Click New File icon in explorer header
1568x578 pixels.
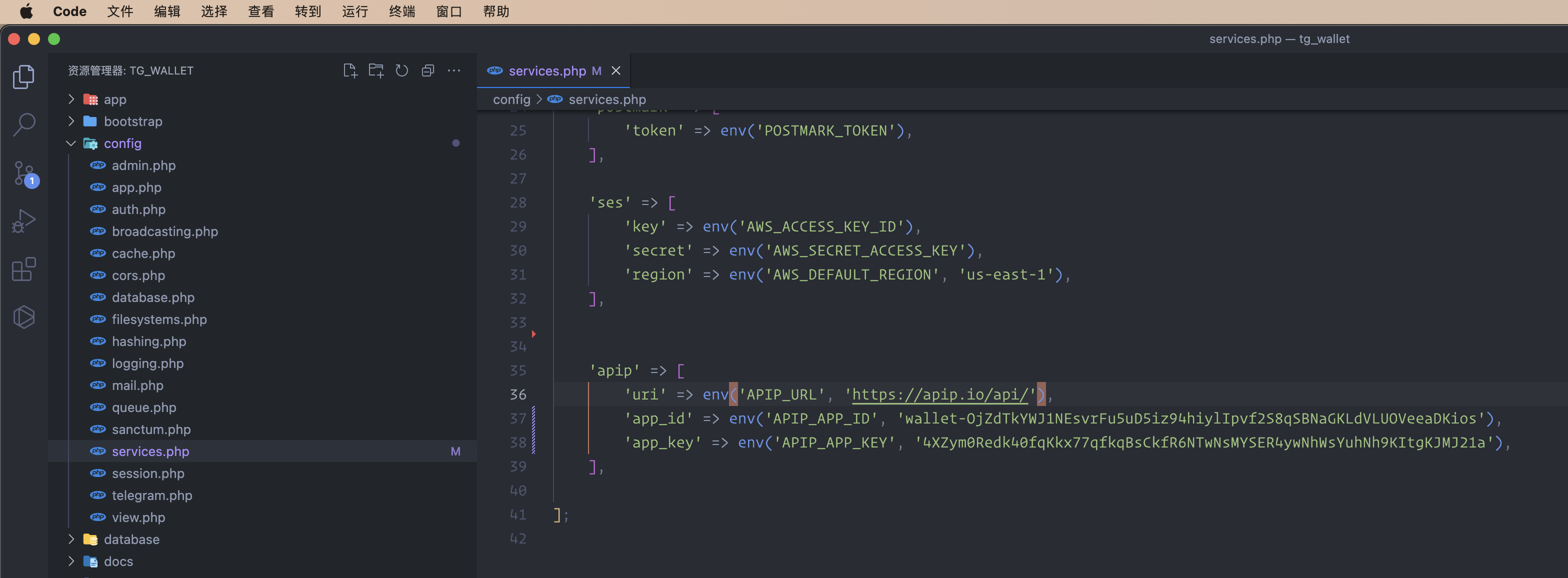(350, 70)
